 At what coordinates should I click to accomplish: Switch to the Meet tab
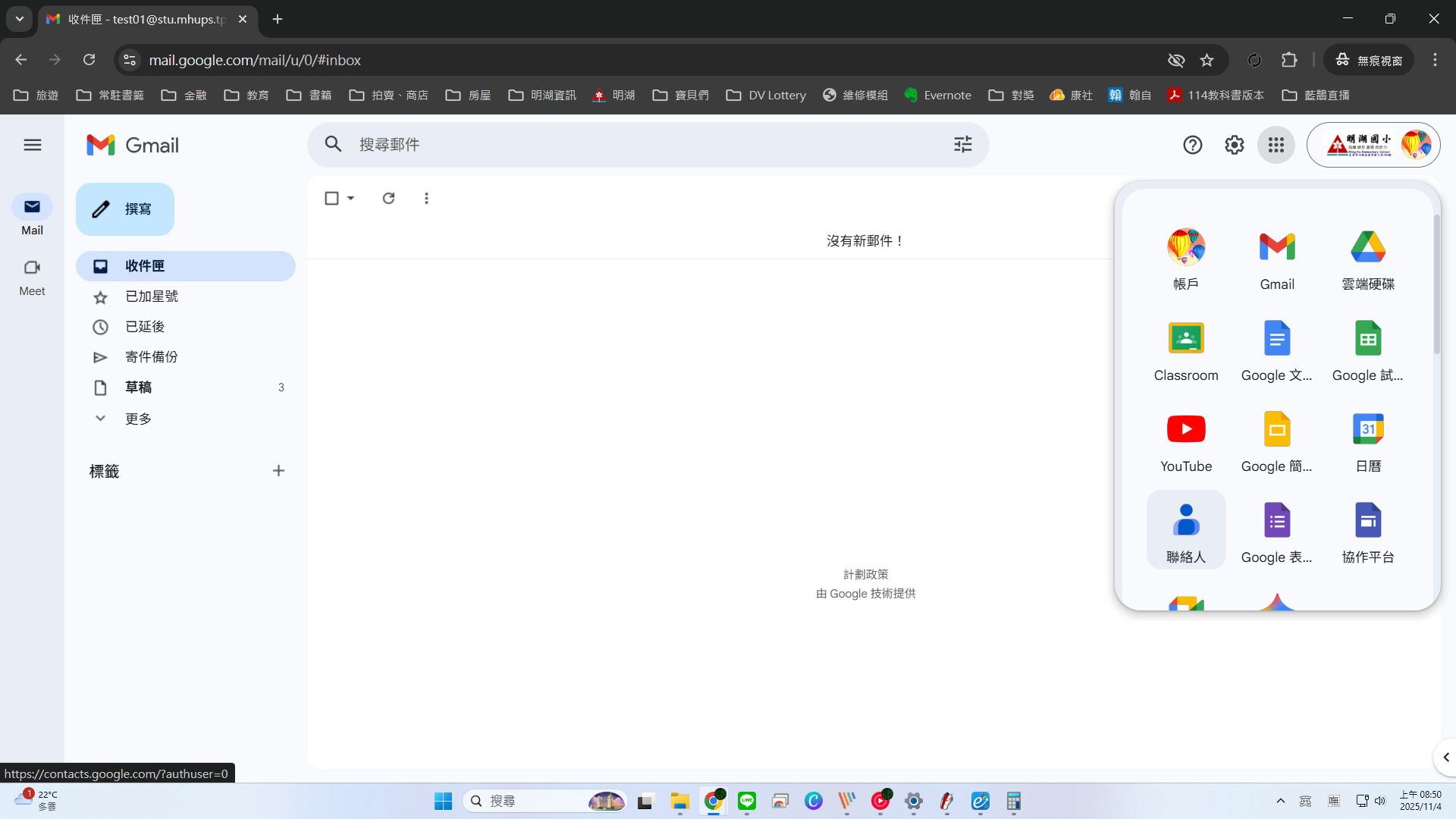point(32,278)
